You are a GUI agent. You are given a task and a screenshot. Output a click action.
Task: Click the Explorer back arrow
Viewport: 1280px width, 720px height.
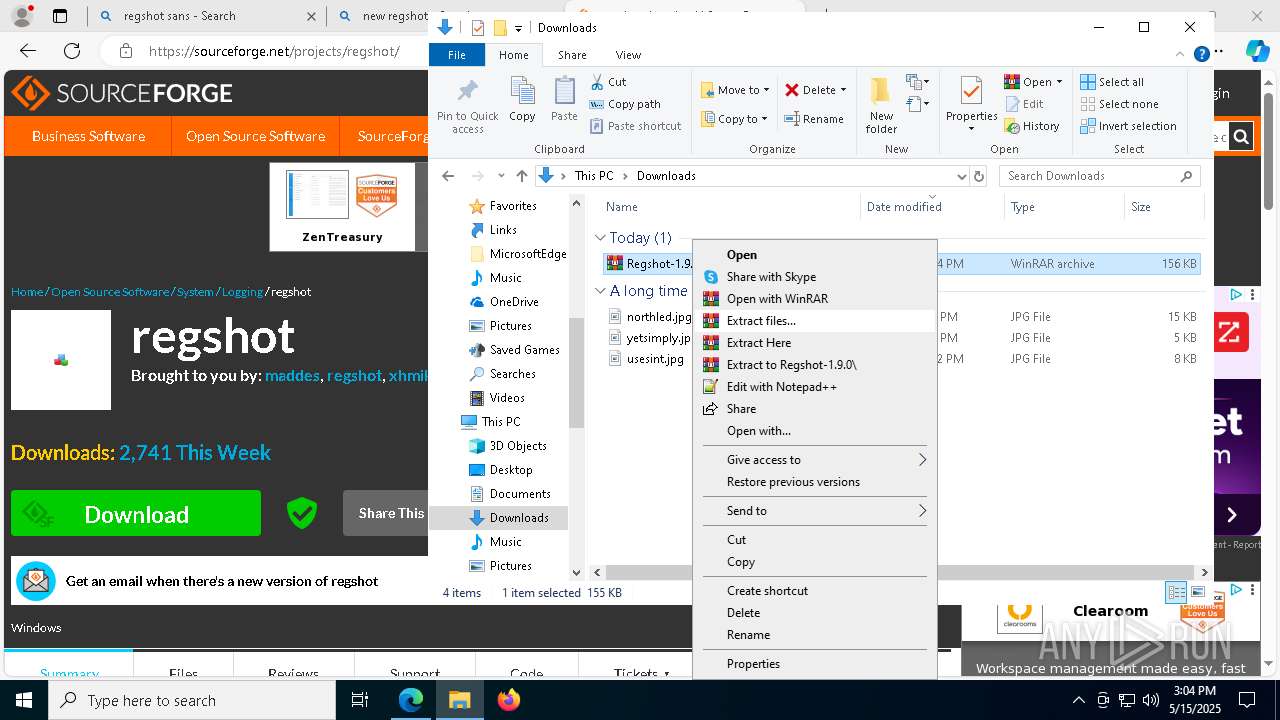[x=448, y=176]
